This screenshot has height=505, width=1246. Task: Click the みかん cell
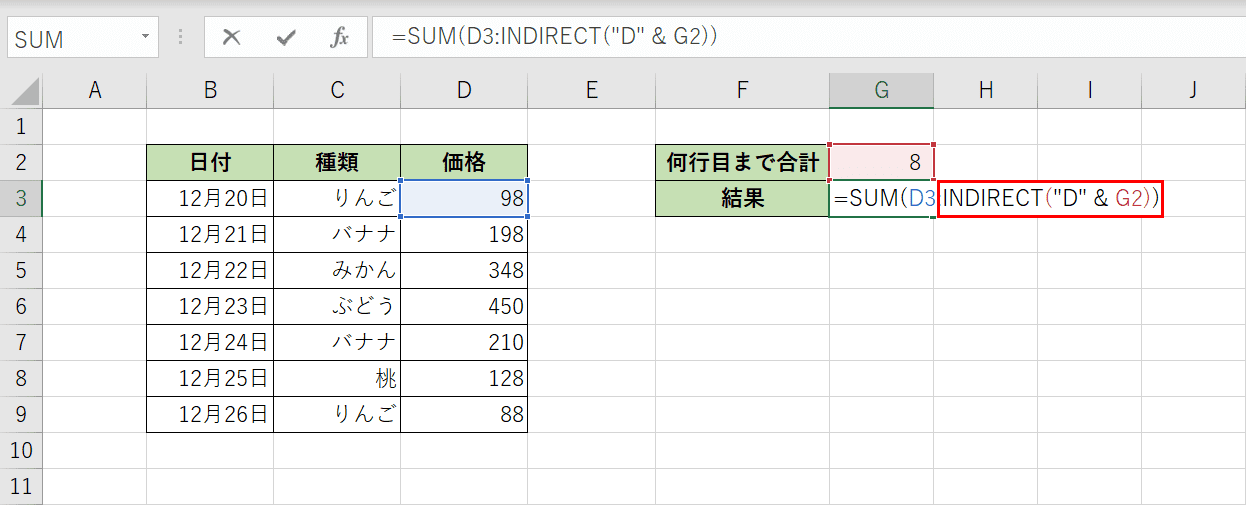click(337, 270)
